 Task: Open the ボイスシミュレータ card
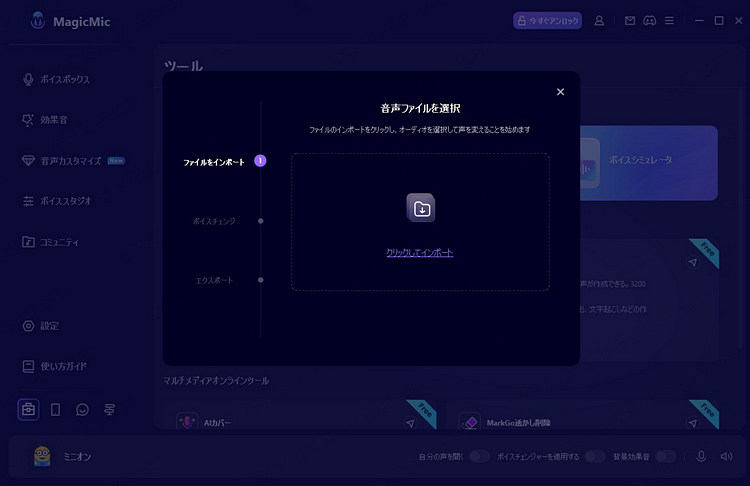click(x=649, y=163)
